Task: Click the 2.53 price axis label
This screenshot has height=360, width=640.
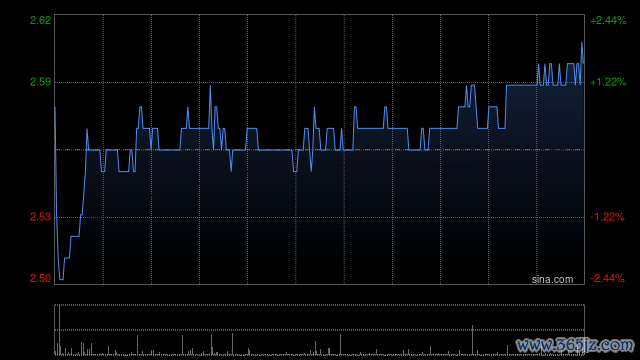Action: tap(40, 217)
